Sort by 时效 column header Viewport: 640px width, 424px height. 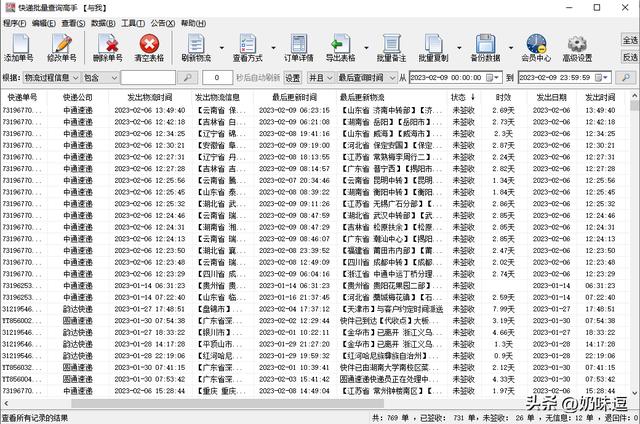coord(503,98)
